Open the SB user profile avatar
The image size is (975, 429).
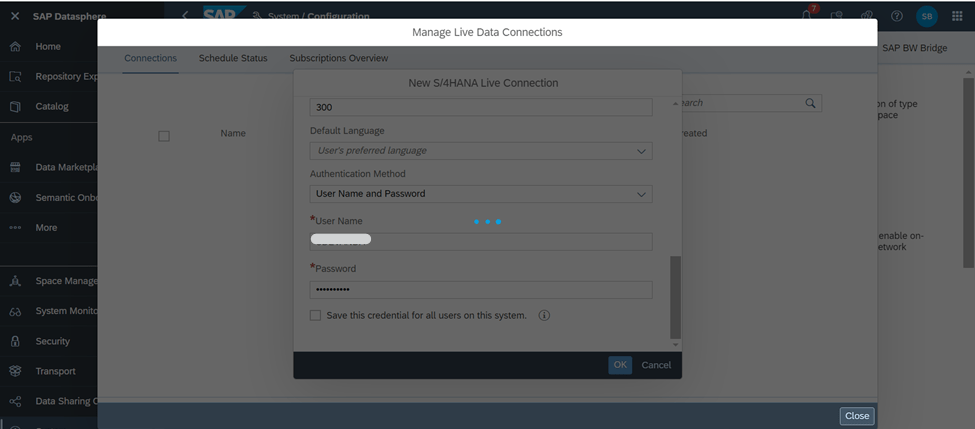[926, 16]
